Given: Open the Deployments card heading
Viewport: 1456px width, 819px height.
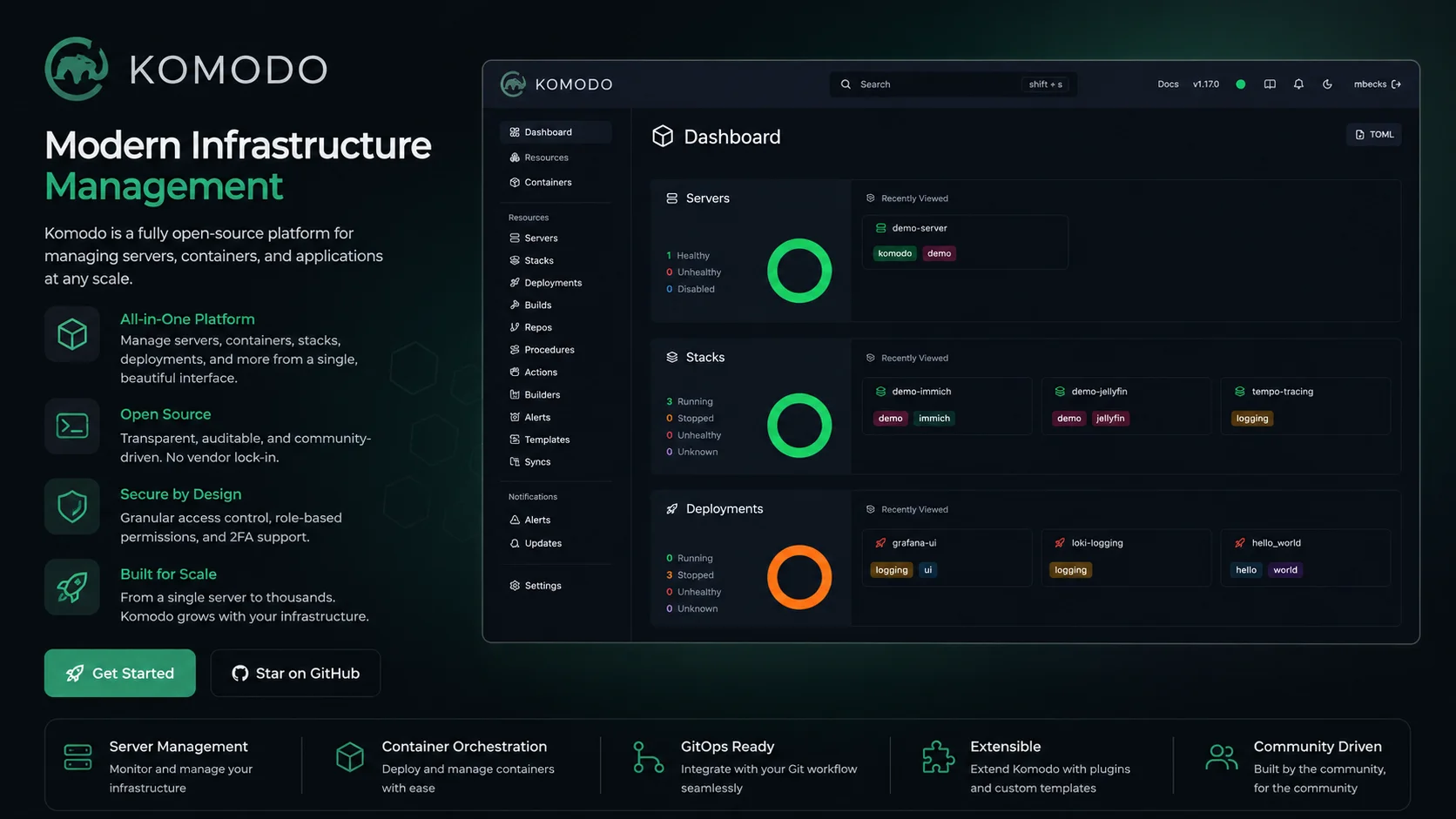Looking at the screenshot, I should pyautogui.click(x=715, y=509).
